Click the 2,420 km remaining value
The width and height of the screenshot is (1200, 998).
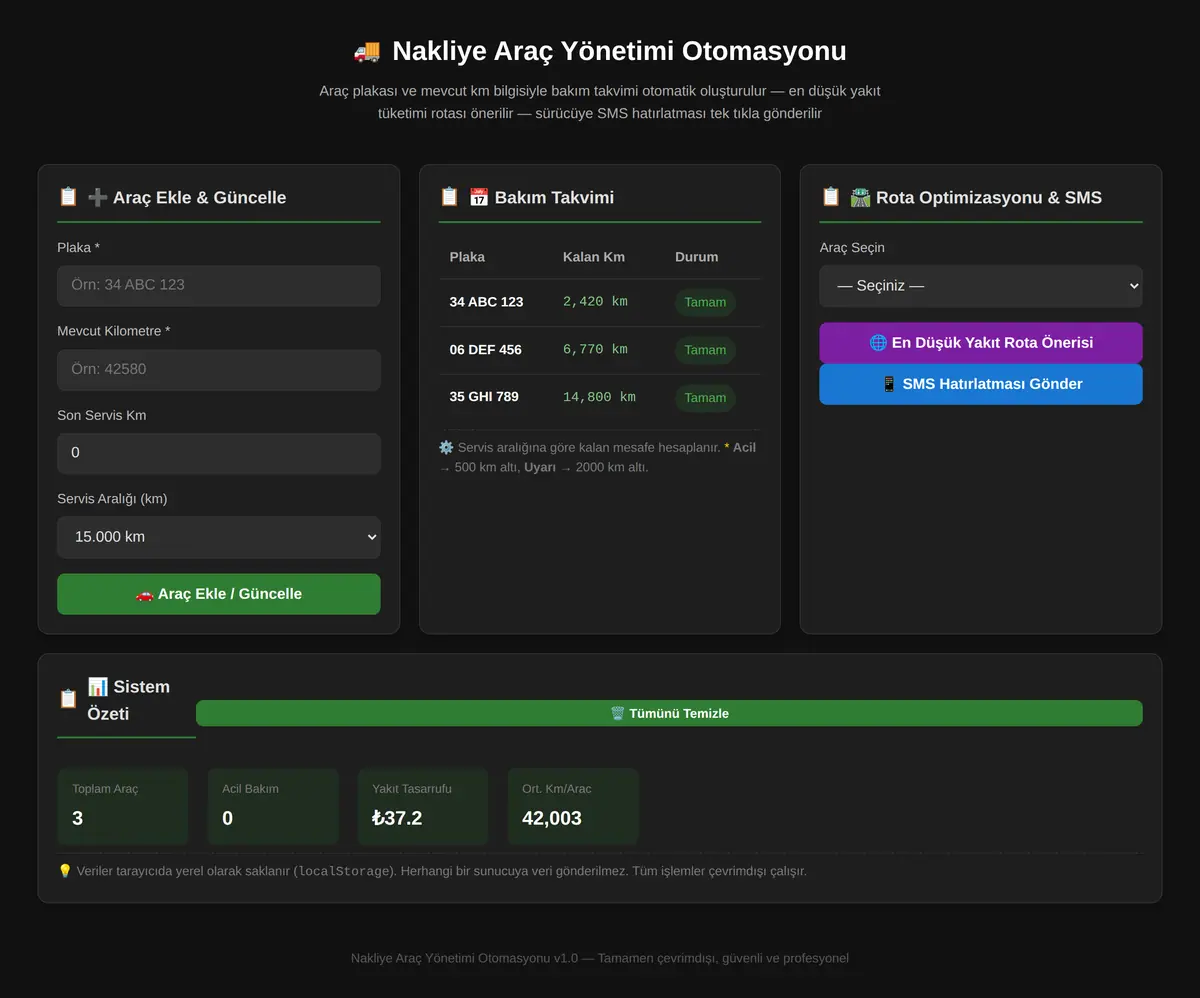point(595,302)
